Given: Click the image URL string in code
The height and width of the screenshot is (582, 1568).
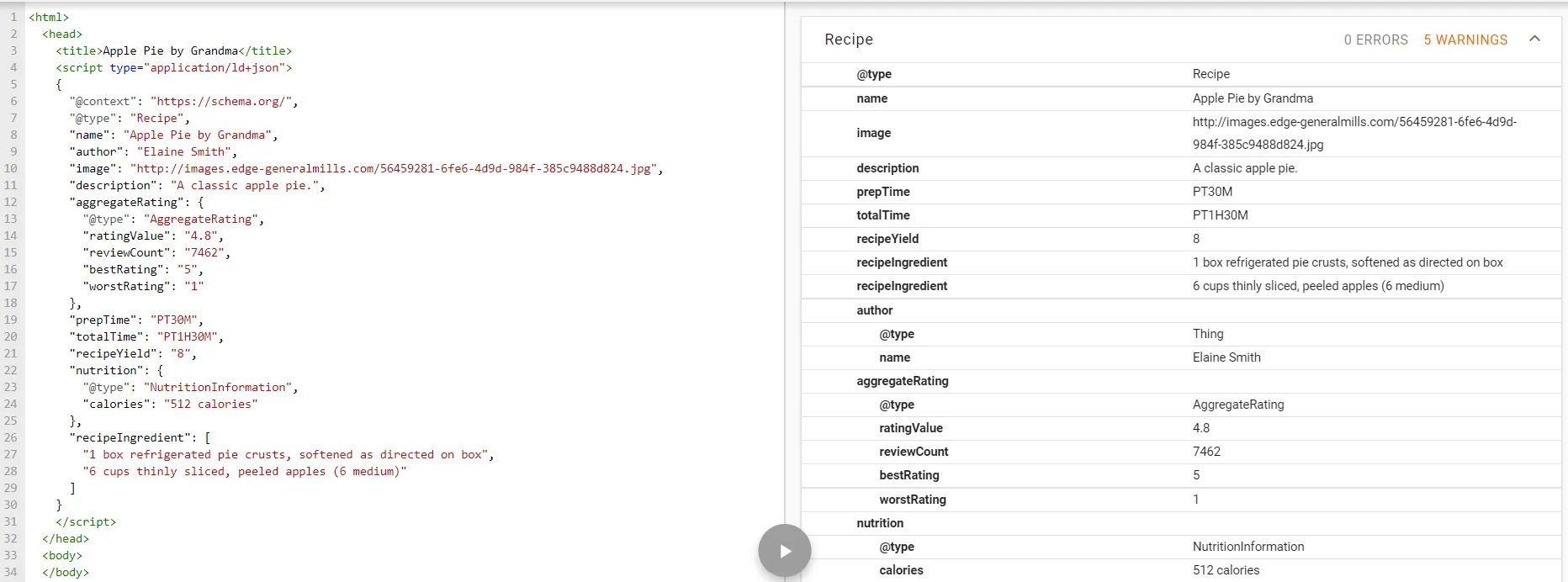Looking at the screenshot, I should click(x=394, y=168).
